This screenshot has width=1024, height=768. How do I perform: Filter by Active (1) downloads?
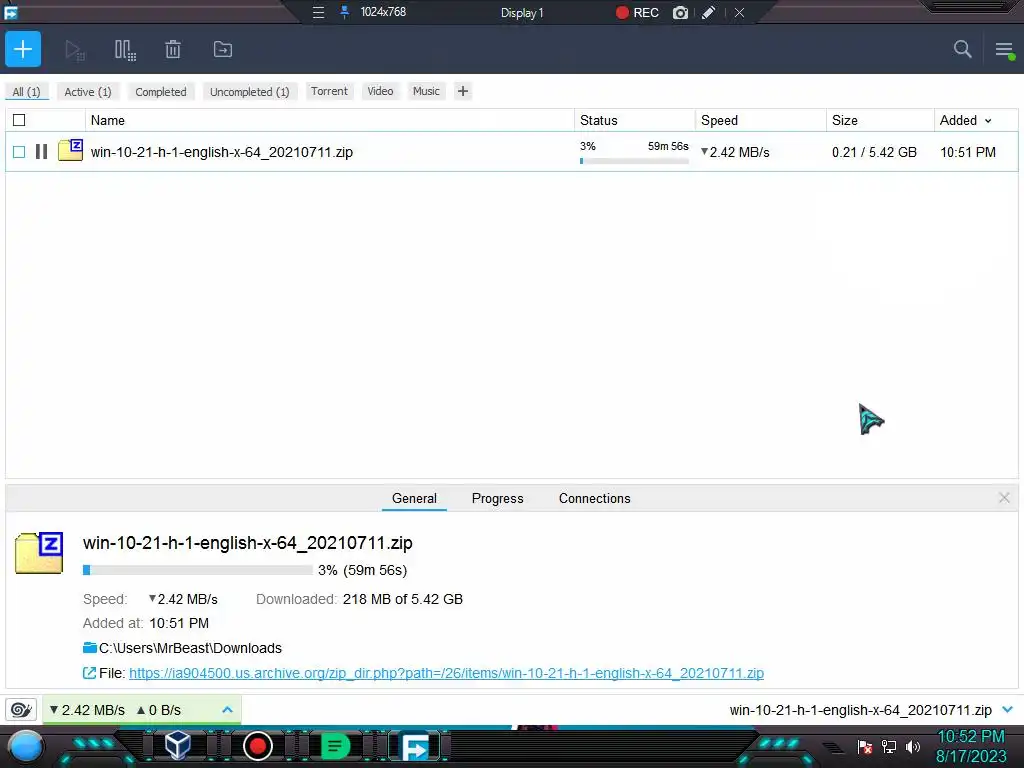88,92
